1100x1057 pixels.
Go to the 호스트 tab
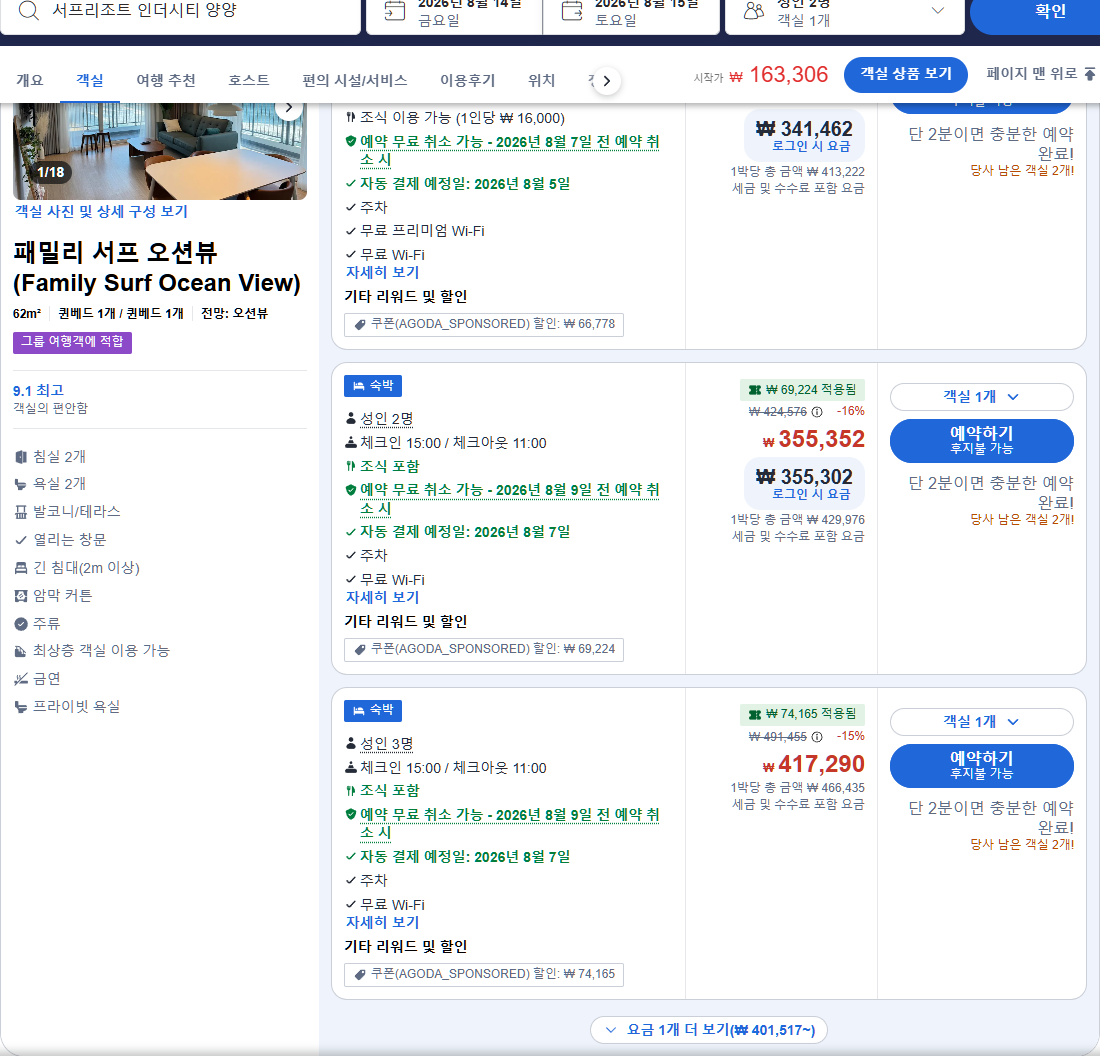[x=248, y=81]
